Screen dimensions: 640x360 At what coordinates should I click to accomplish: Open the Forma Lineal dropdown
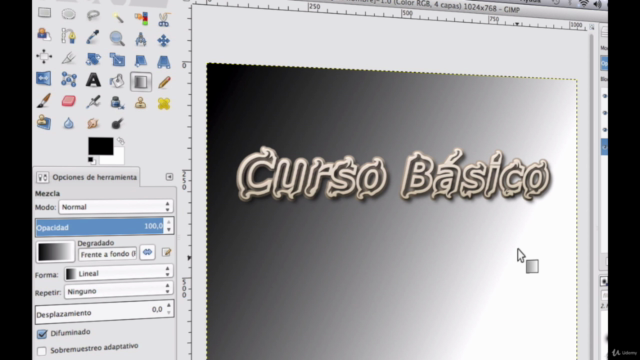[118, 273]
